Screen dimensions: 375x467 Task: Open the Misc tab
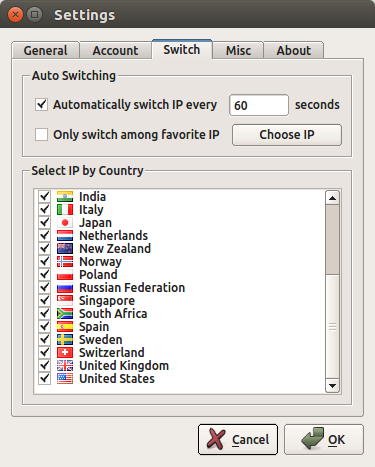238,50
